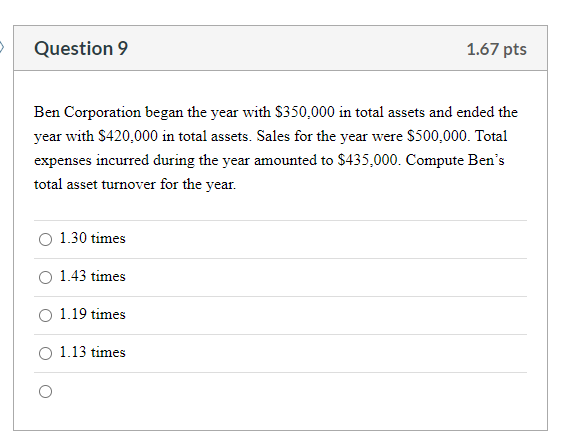The height and width of the screenshot is (436, 573).
Task: Click the $500,000 sales figure
Action: [439, 136]
